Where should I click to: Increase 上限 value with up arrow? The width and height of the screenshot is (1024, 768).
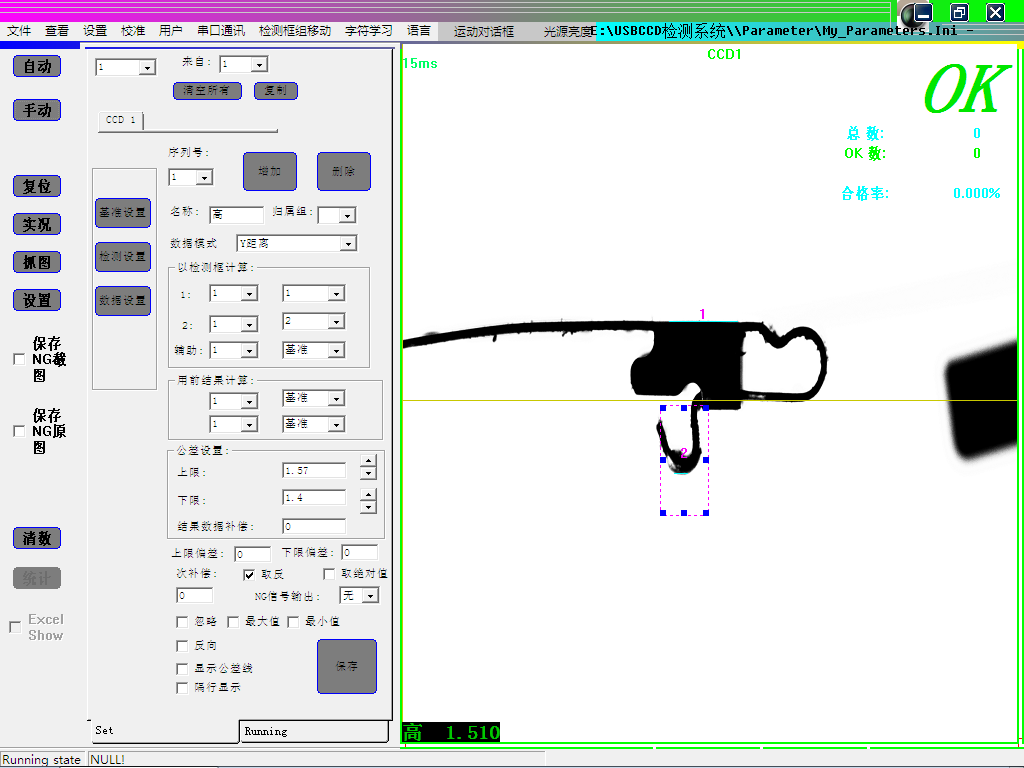pos(368,465)
